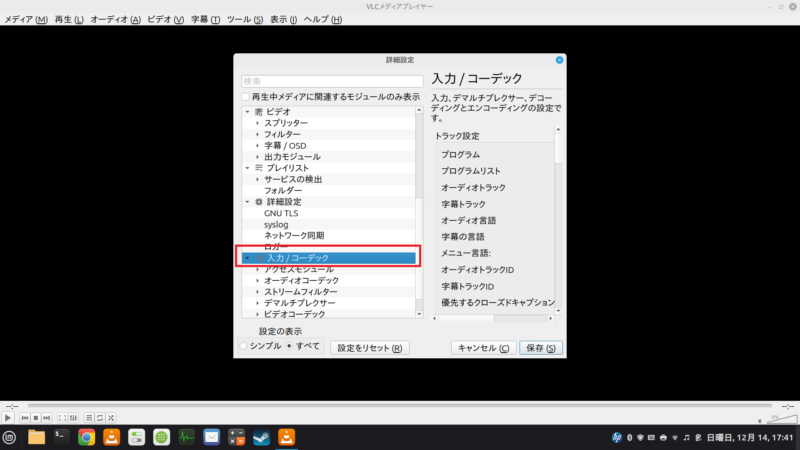Click the Play button in VLC controls

[8, 417]
